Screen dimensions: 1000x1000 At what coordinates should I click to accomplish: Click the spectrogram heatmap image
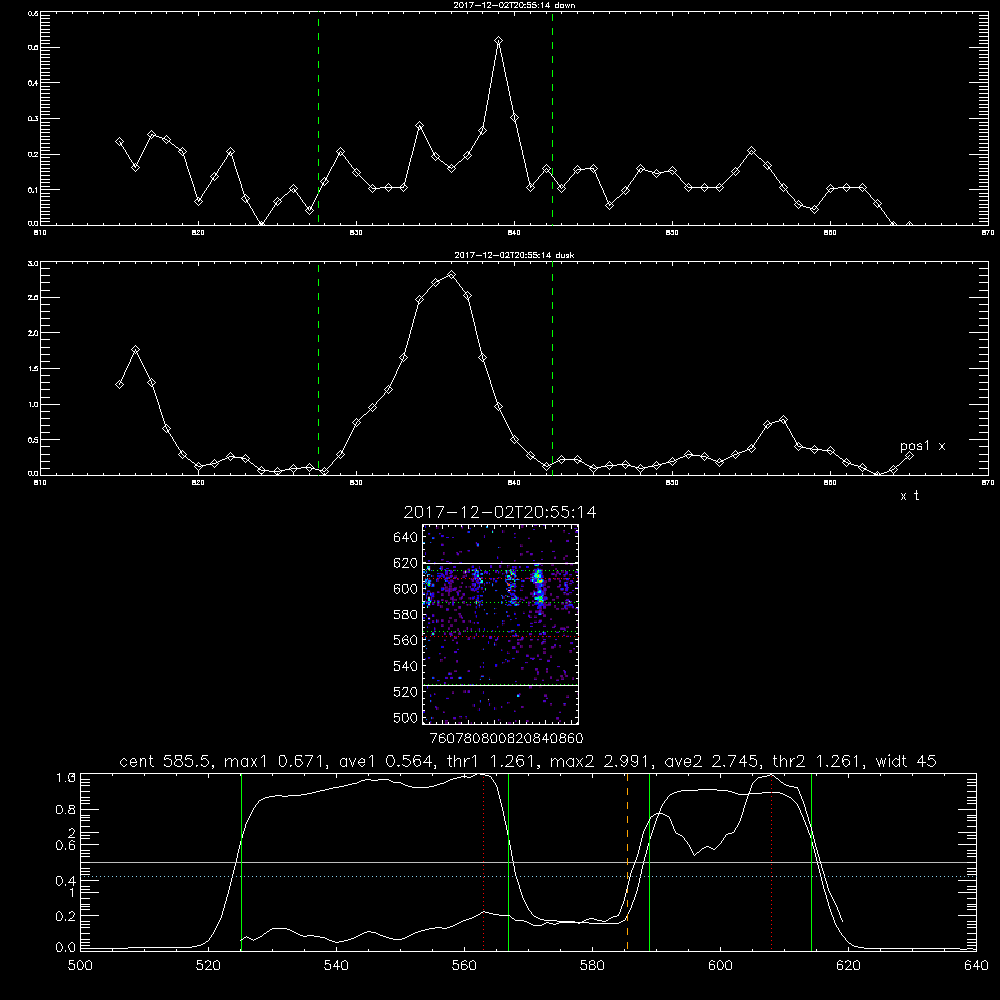[x=500, y=624]
